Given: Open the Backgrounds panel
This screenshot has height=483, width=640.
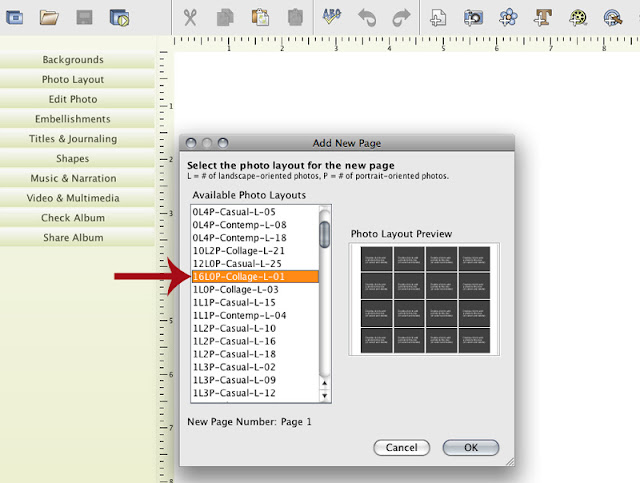Looking at the screenshot, I should [77, 60].
